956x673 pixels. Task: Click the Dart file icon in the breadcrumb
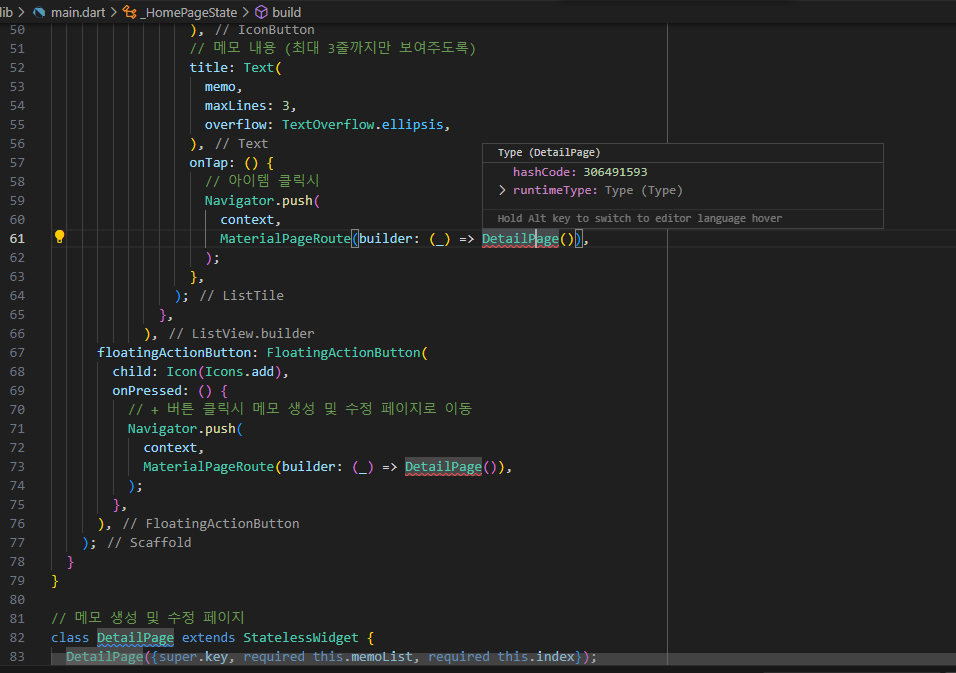[40, 12]
